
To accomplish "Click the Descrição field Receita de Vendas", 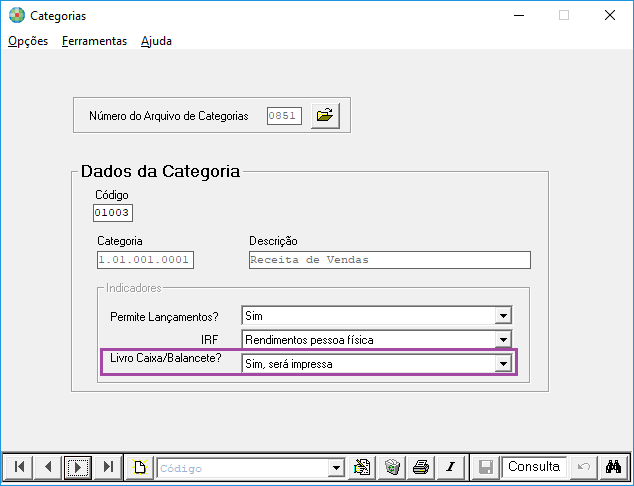I will click(x=390, y=260).
